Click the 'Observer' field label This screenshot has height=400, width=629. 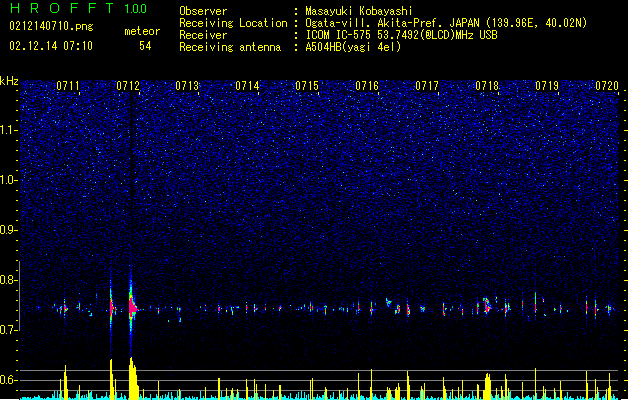tap(203, 11)
